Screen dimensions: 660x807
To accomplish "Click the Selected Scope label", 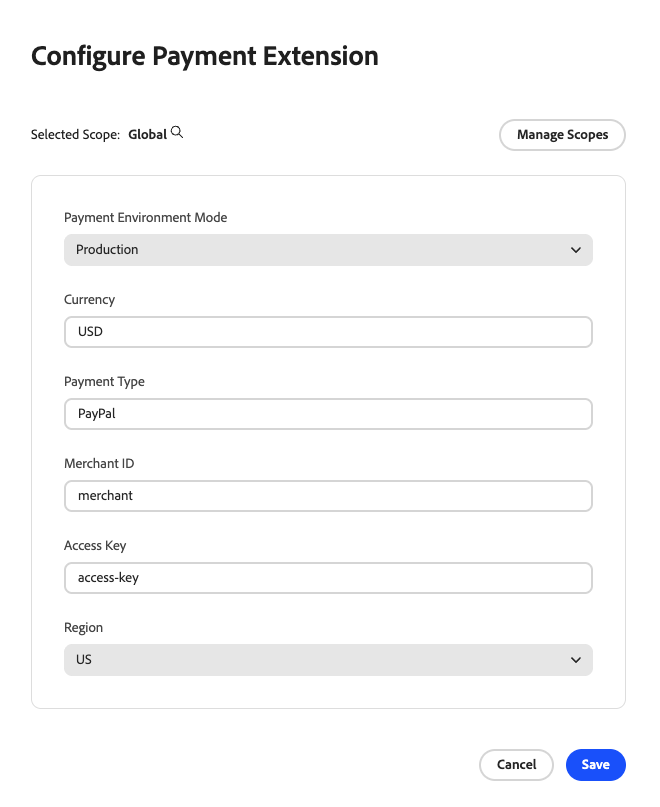I will point(75,135).
